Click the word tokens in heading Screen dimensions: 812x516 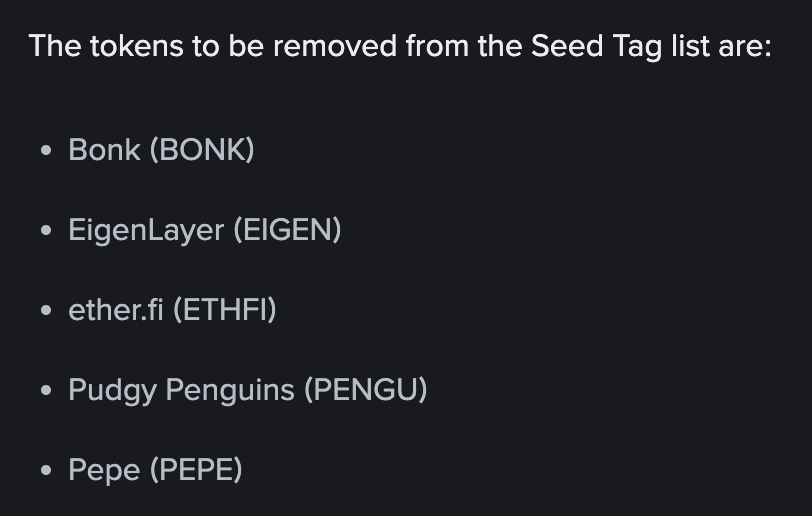[137, 46]
